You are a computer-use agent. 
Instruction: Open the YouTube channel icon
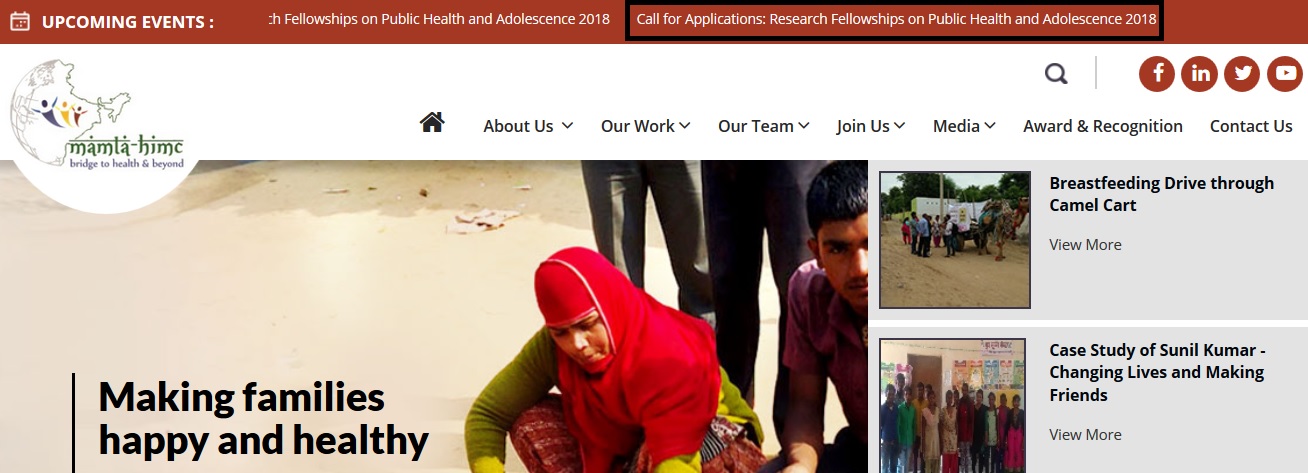1285,73
